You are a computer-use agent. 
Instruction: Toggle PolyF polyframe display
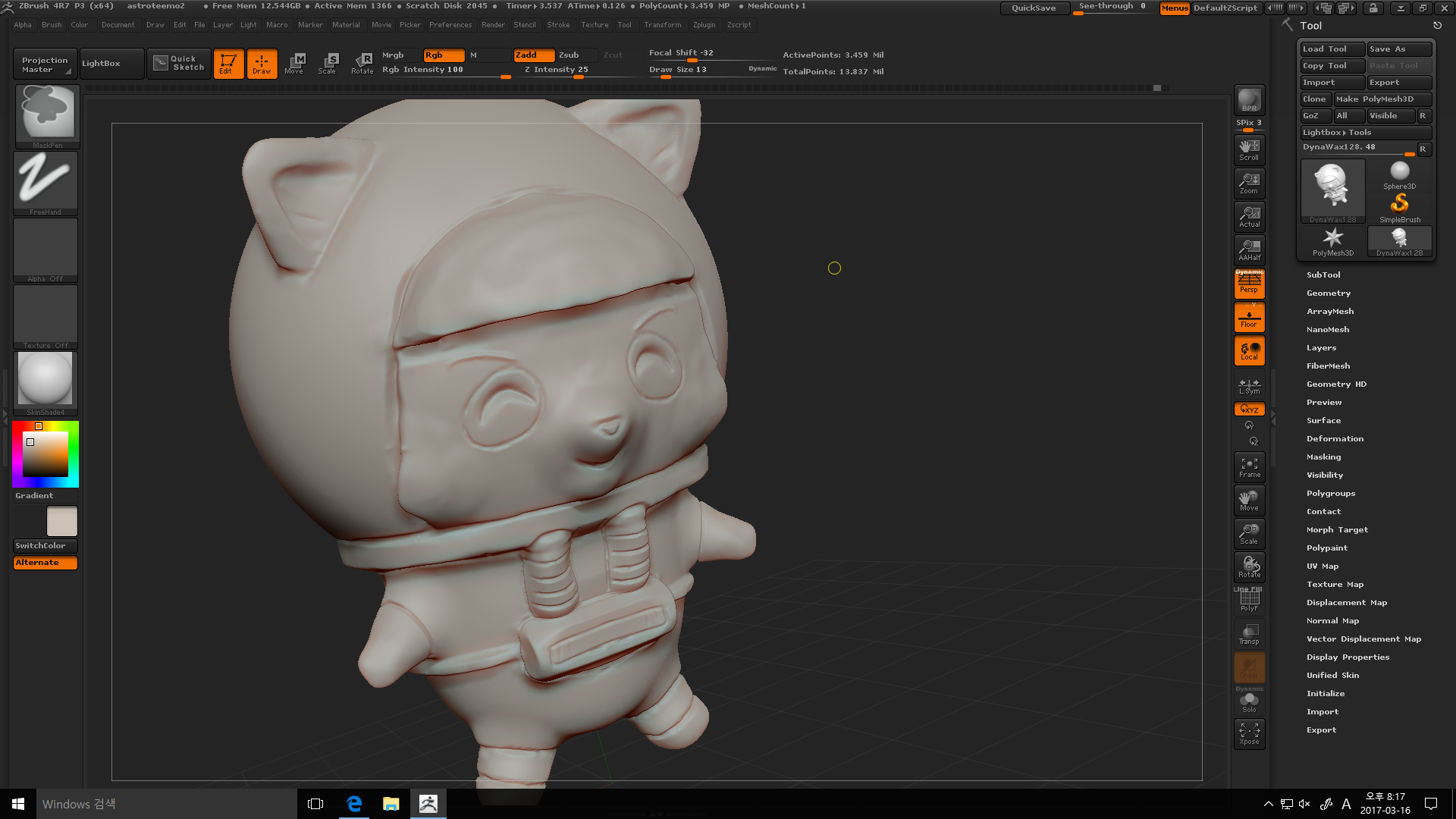(x=1249, y=601)
